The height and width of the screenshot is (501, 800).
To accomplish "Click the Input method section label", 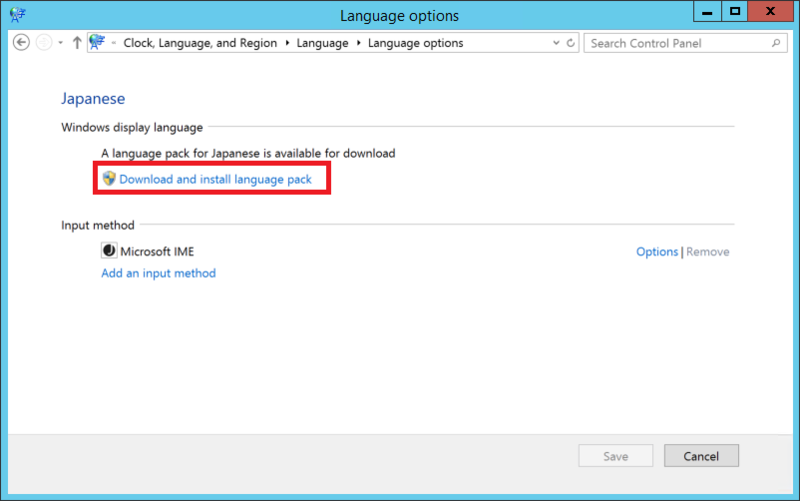I will pos(98,225).
